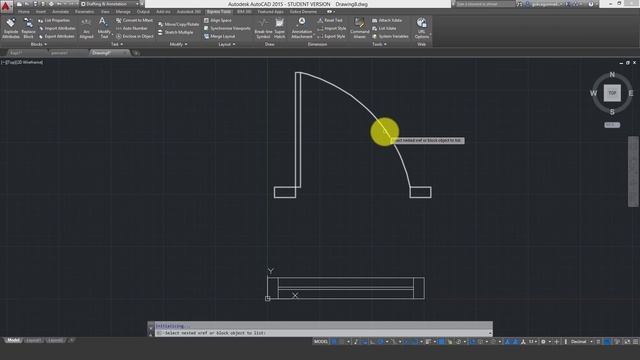
Task: Open the Home ribbon tab
Action: click(x=24, y=12)
